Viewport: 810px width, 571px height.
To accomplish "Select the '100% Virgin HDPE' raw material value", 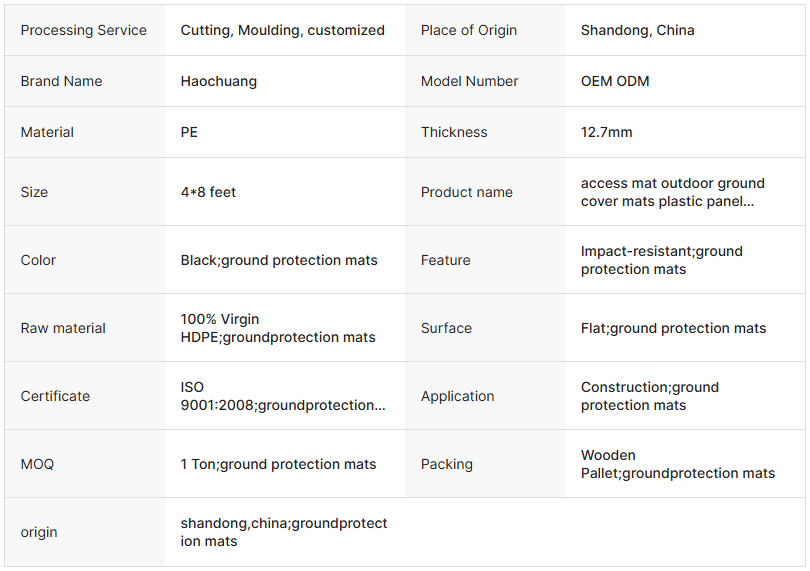I will pos(278,328).
